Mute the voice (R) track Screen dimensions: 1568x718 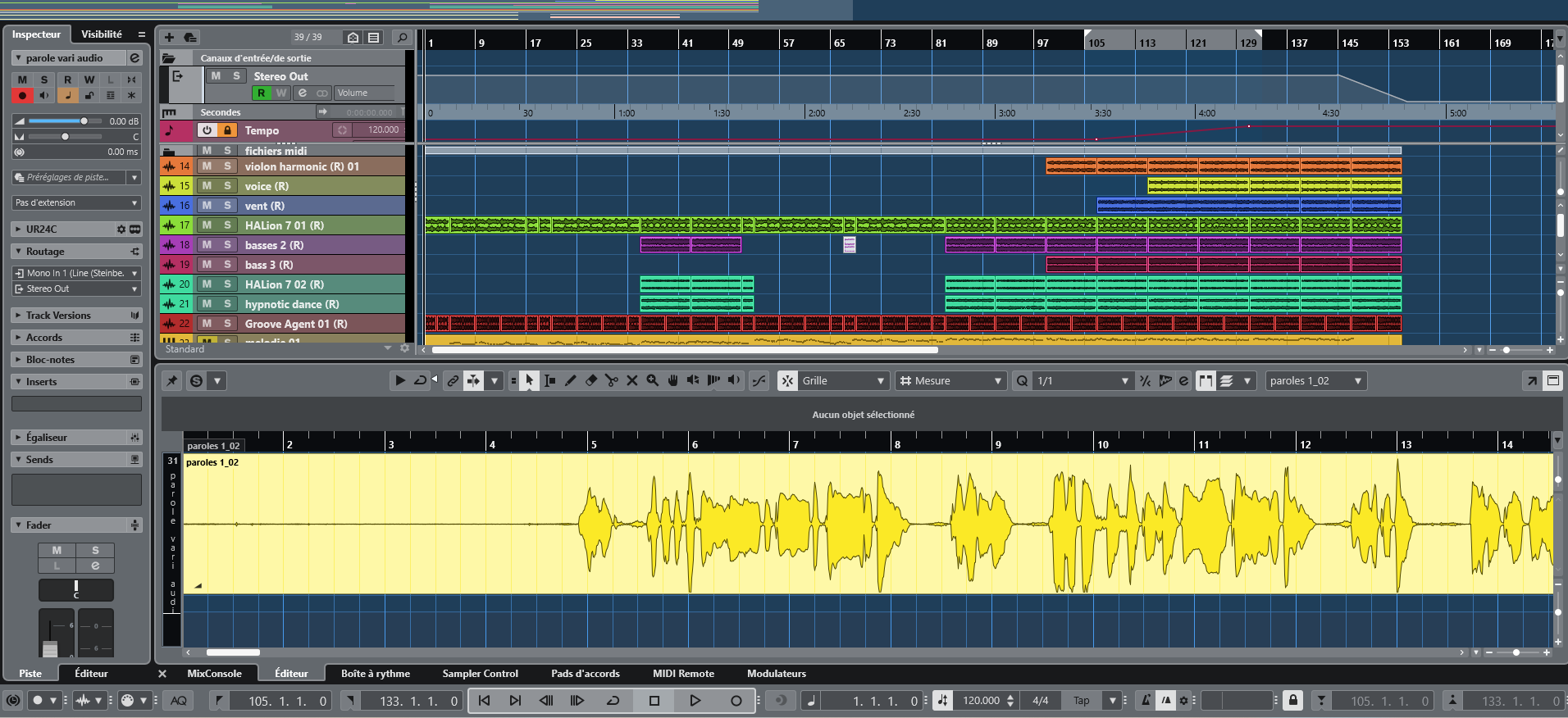point(207,186)
